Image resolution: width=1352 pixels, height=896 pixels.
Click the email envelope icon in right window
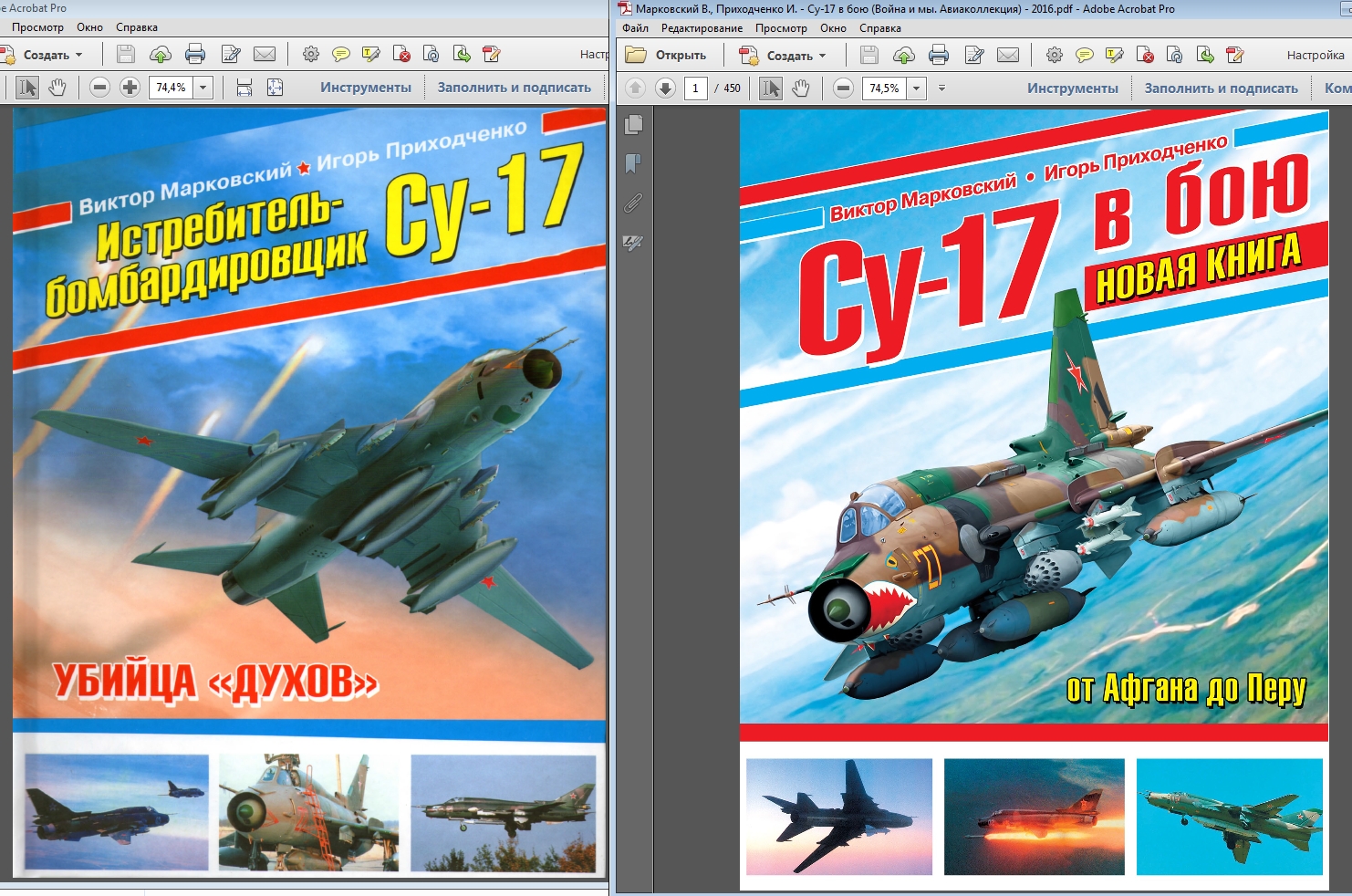pos(1008,55)
